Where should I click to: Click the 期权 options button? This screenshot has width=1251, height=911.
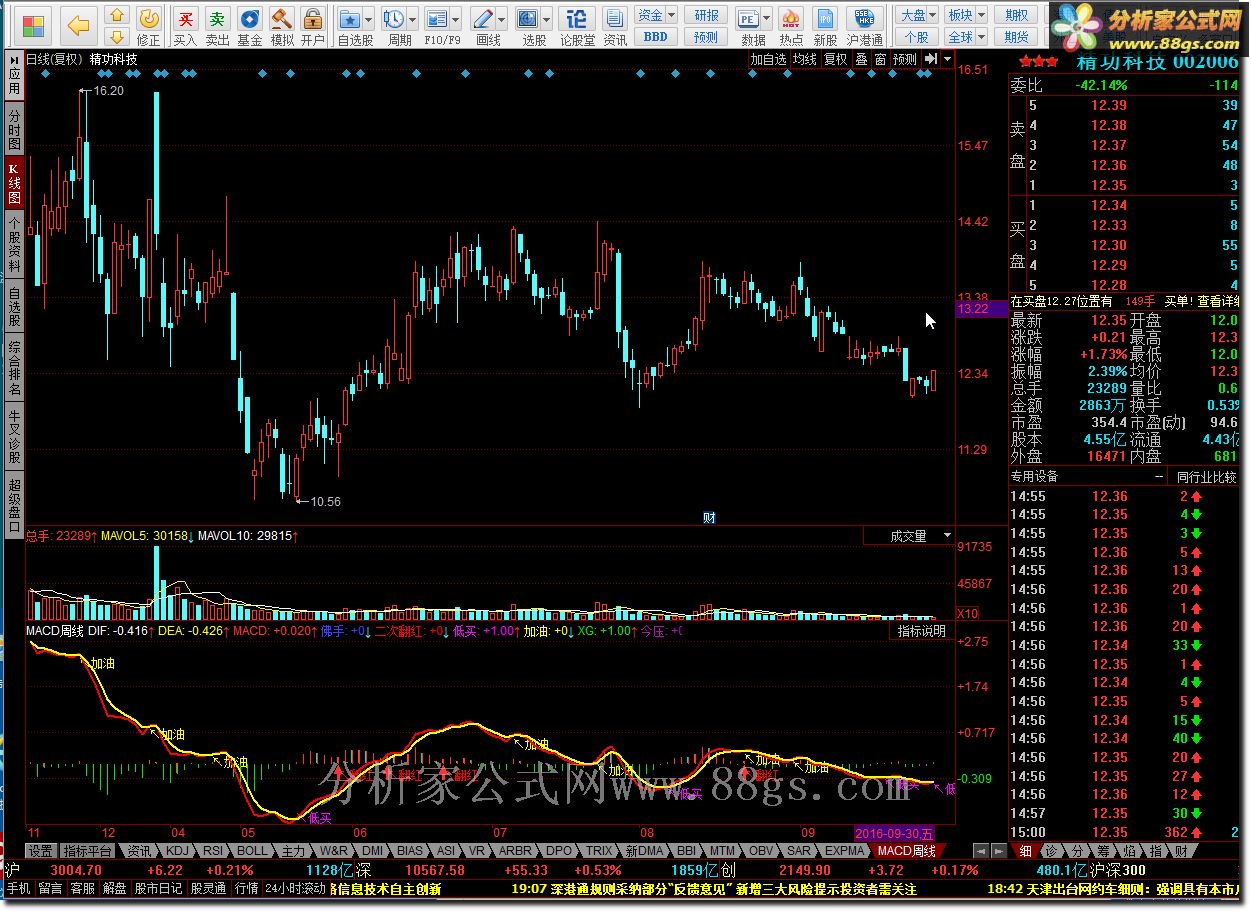coord(1017,15)
